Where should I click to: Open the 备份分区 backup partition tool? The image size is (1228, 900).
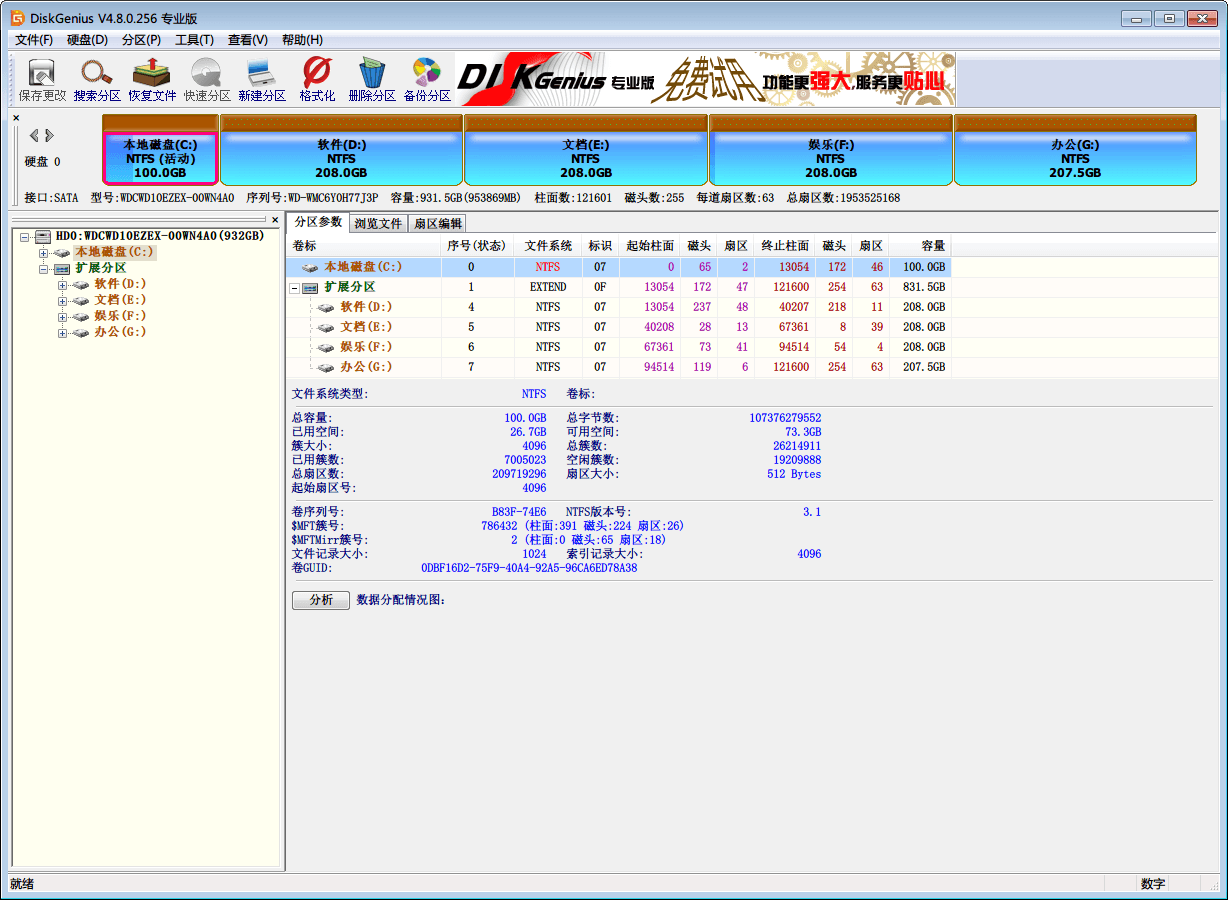click(x=427, y=80)
